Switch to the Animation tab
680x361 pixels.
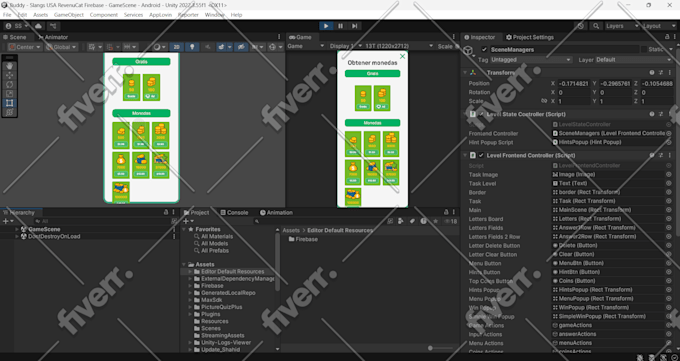pyautogui.click(x=276, y=213)
